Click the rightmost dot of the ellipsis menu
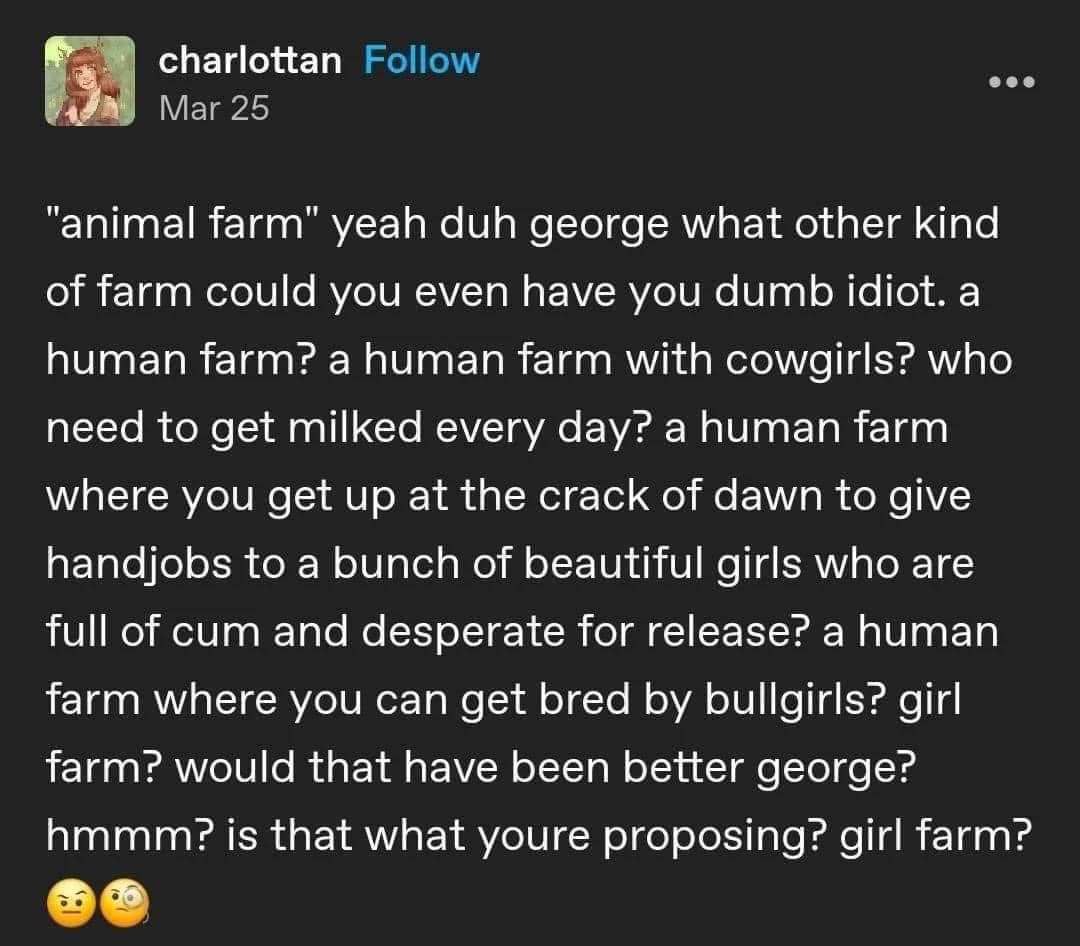 (1029, 82)
